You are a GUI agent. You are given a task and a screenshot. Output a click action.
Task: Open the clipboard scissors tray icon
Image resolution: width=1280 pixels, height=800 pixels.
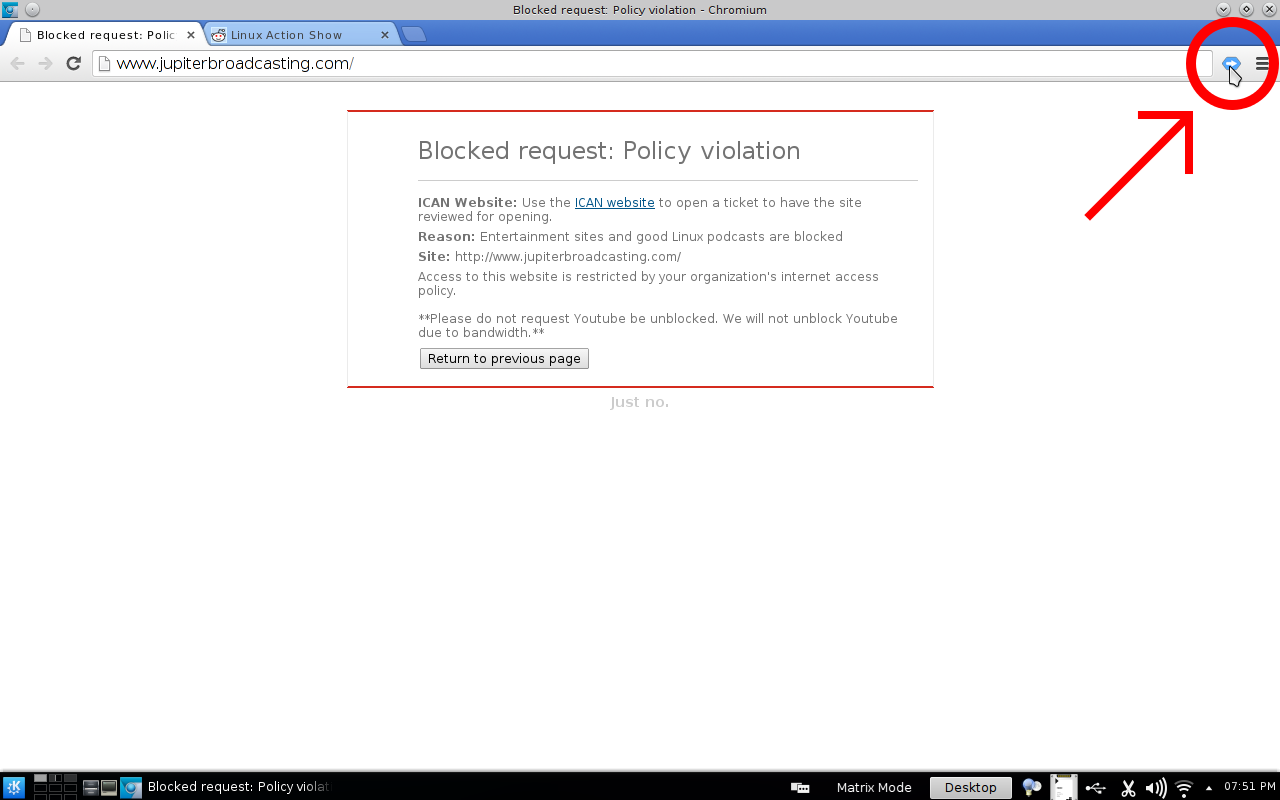point(1128,788)
